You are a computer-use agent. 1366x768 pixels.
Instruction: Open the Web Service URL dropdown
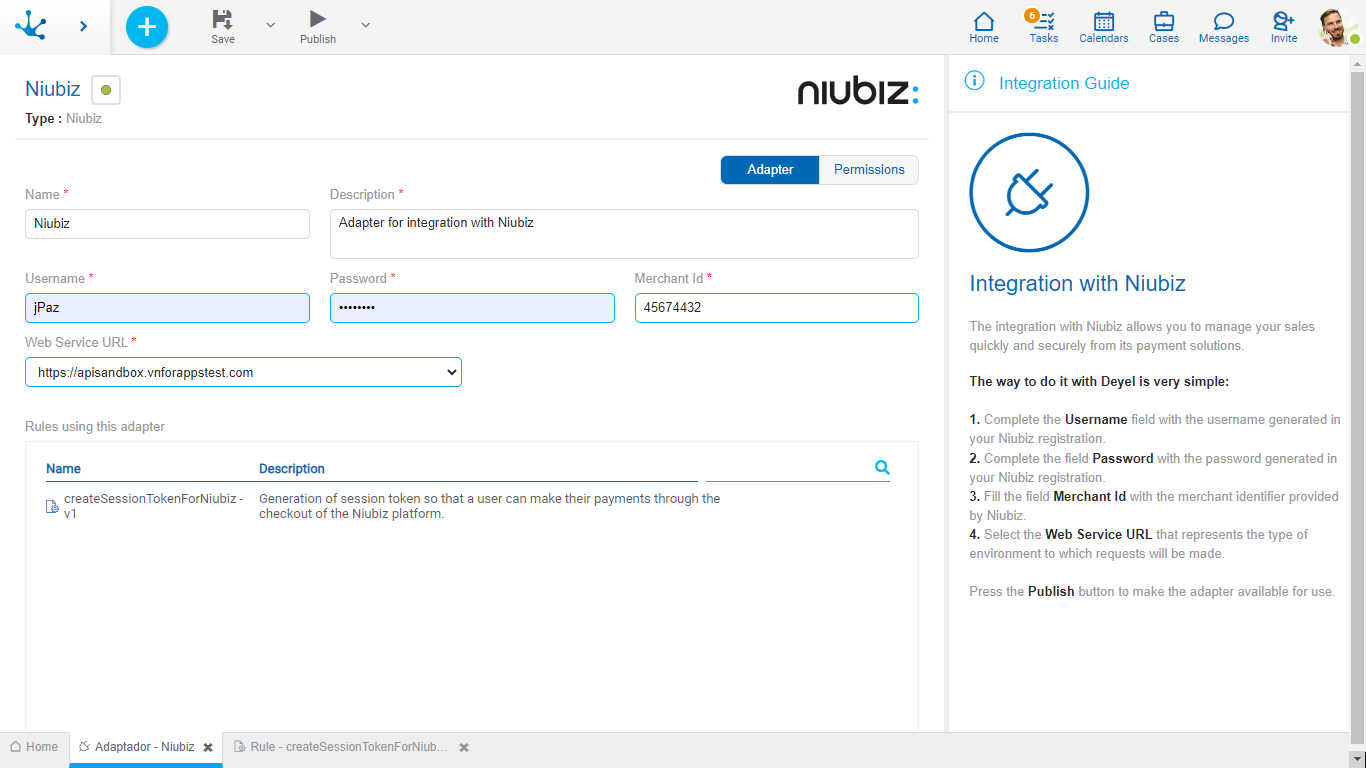tap(451, 371)
